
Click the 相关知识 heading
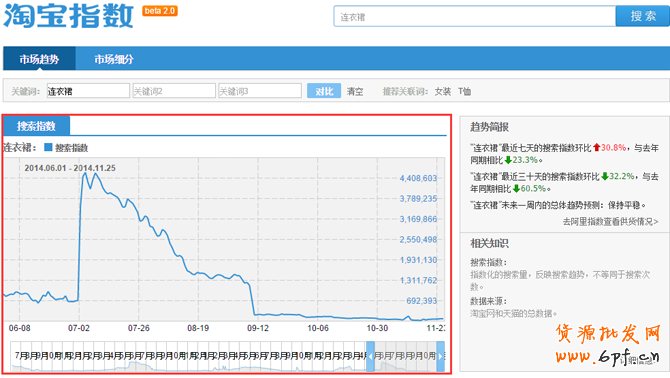click(x=489, y=243)
